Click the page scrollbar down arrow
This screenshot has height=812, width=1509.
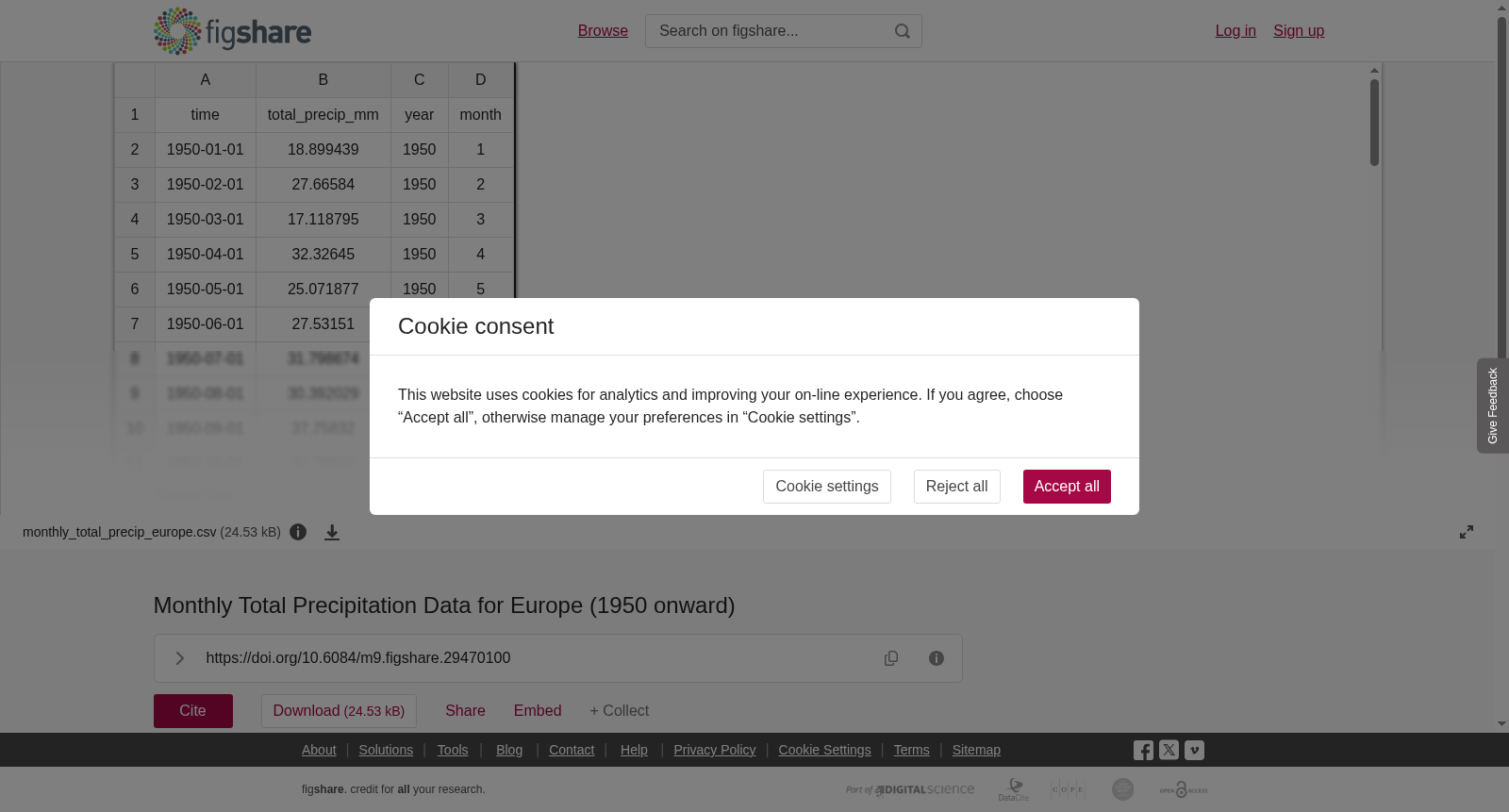pos(1501,724)
